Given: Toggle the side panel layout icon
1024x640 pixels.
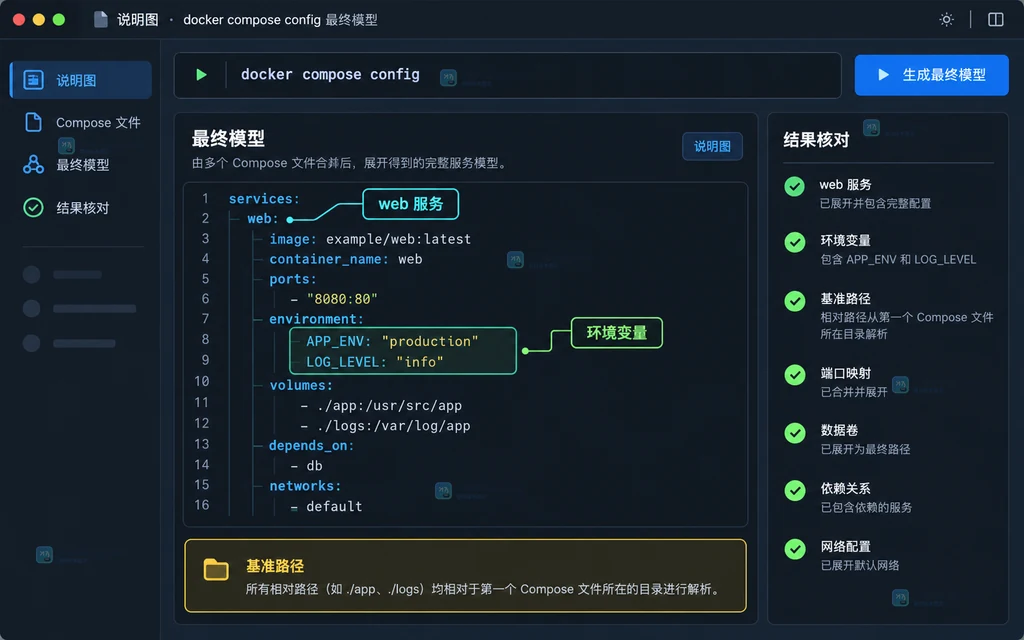Looking at the screenshot, I should 995,20.
